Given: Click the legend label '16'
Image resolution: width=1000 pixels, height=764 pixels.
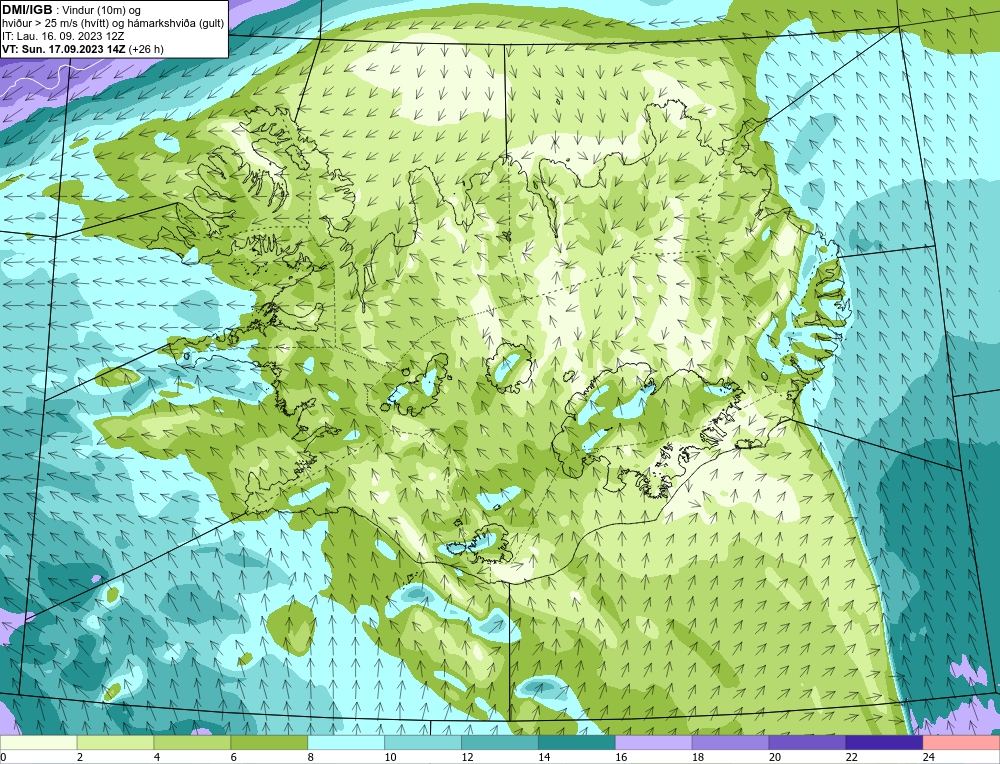Looking at the screenshot, I should tap(621, 757).
